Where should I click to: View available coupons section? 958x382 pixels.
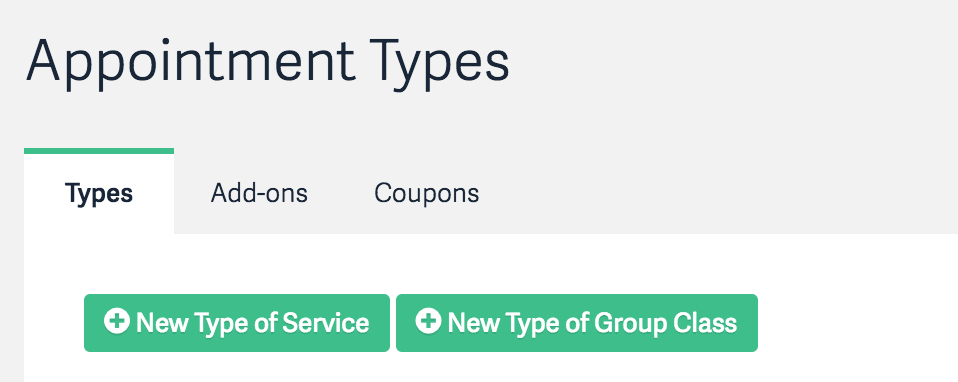click(x=426, y=193)
